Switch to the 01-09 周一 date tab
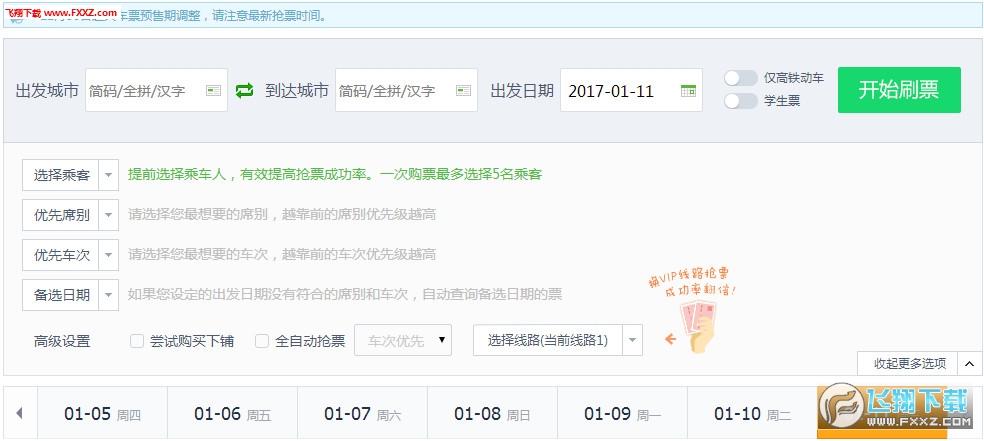The height and width of the screenshot is (441, 984). point(622,414)
